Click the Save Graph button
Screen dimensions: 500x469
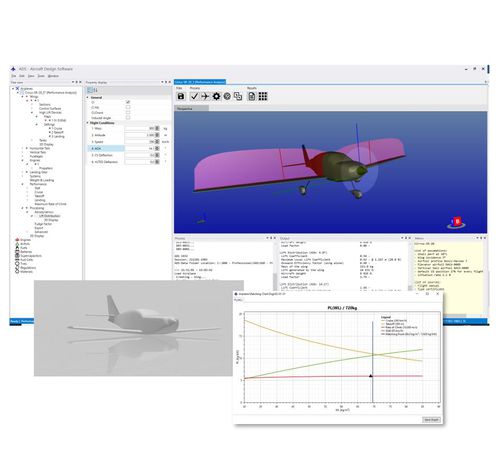point(431,420)
